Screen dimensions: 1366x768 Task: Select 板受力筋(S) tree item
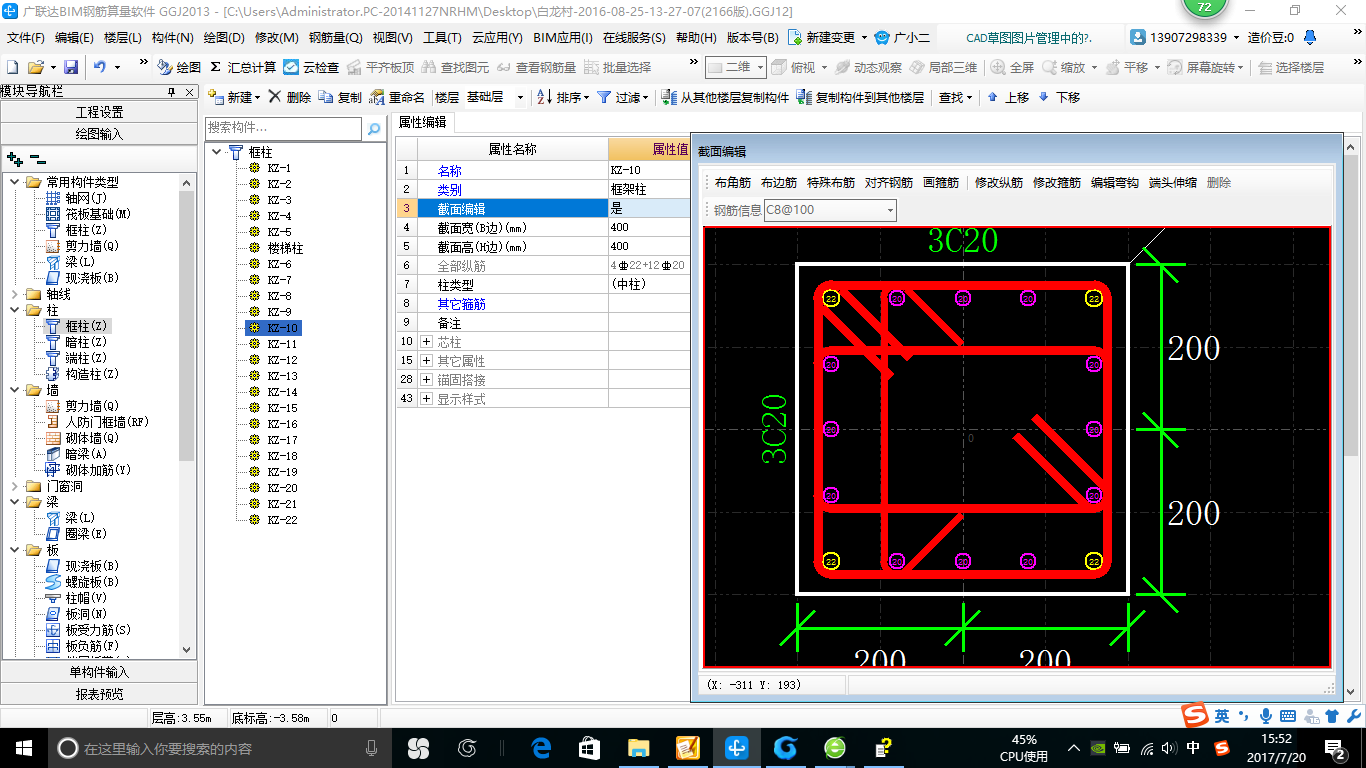click(x=89, y=630)
